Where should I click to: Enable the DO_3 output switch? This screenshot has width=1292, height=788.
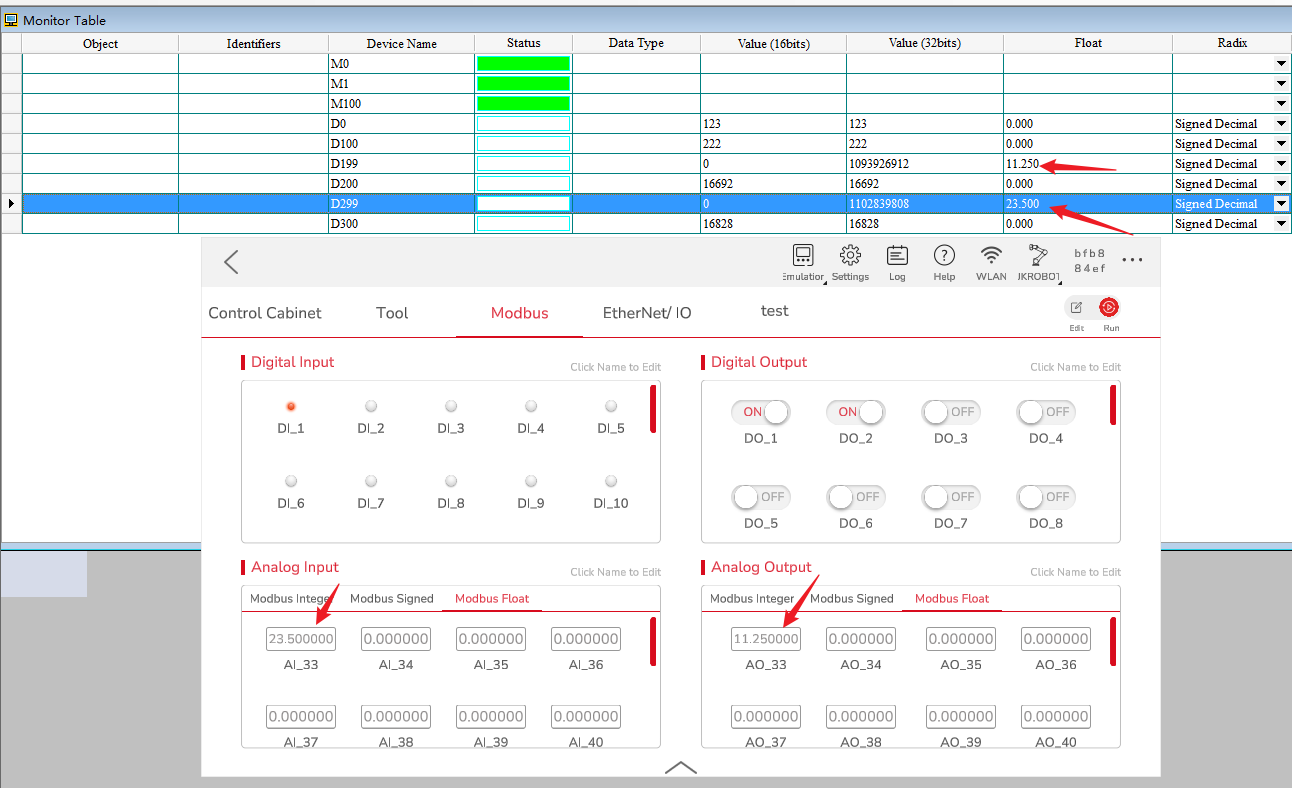click(x=950, y=412)
